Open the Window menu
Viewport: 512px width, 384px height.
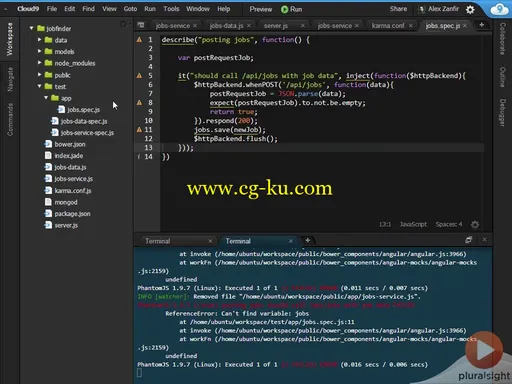click(x=198, y=9)
